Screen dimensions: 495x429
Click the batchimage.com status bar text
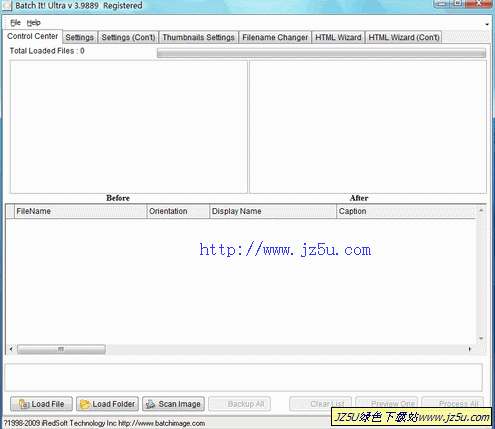(104, 423)
